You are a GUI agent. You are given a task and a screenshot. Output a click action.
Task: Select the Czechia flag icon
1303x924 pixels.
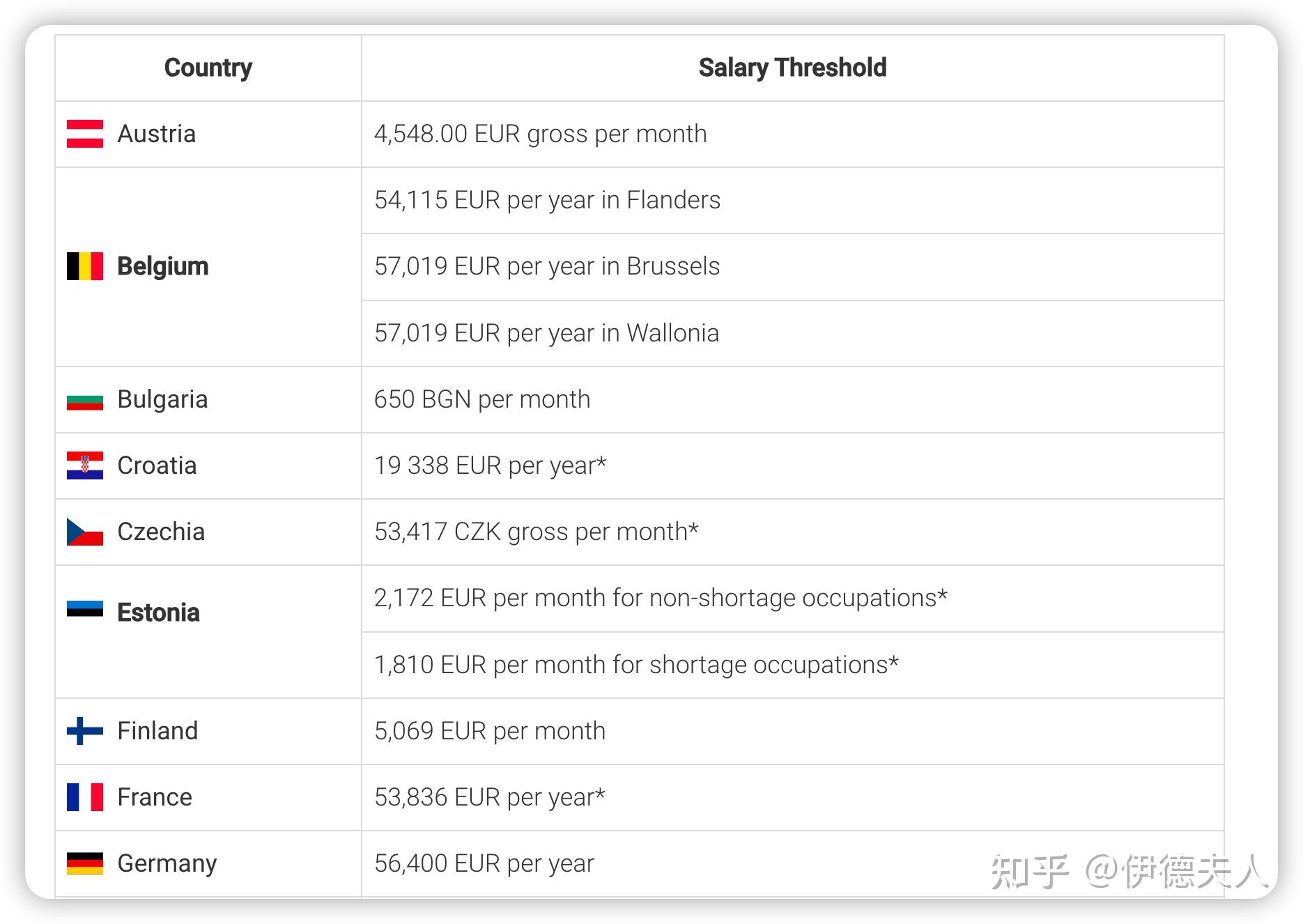pyautogui.click(x=85, y=532)
